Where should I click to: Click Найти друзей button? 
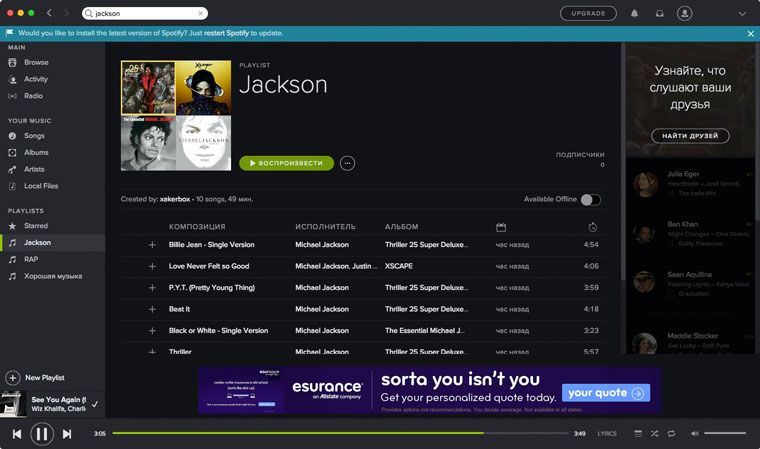(690, 136)
